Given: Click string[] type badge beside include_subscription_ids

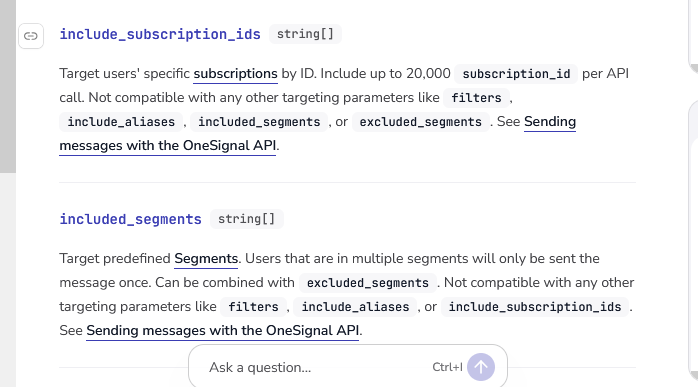Looking at the screenshot, I should point(305,34).
